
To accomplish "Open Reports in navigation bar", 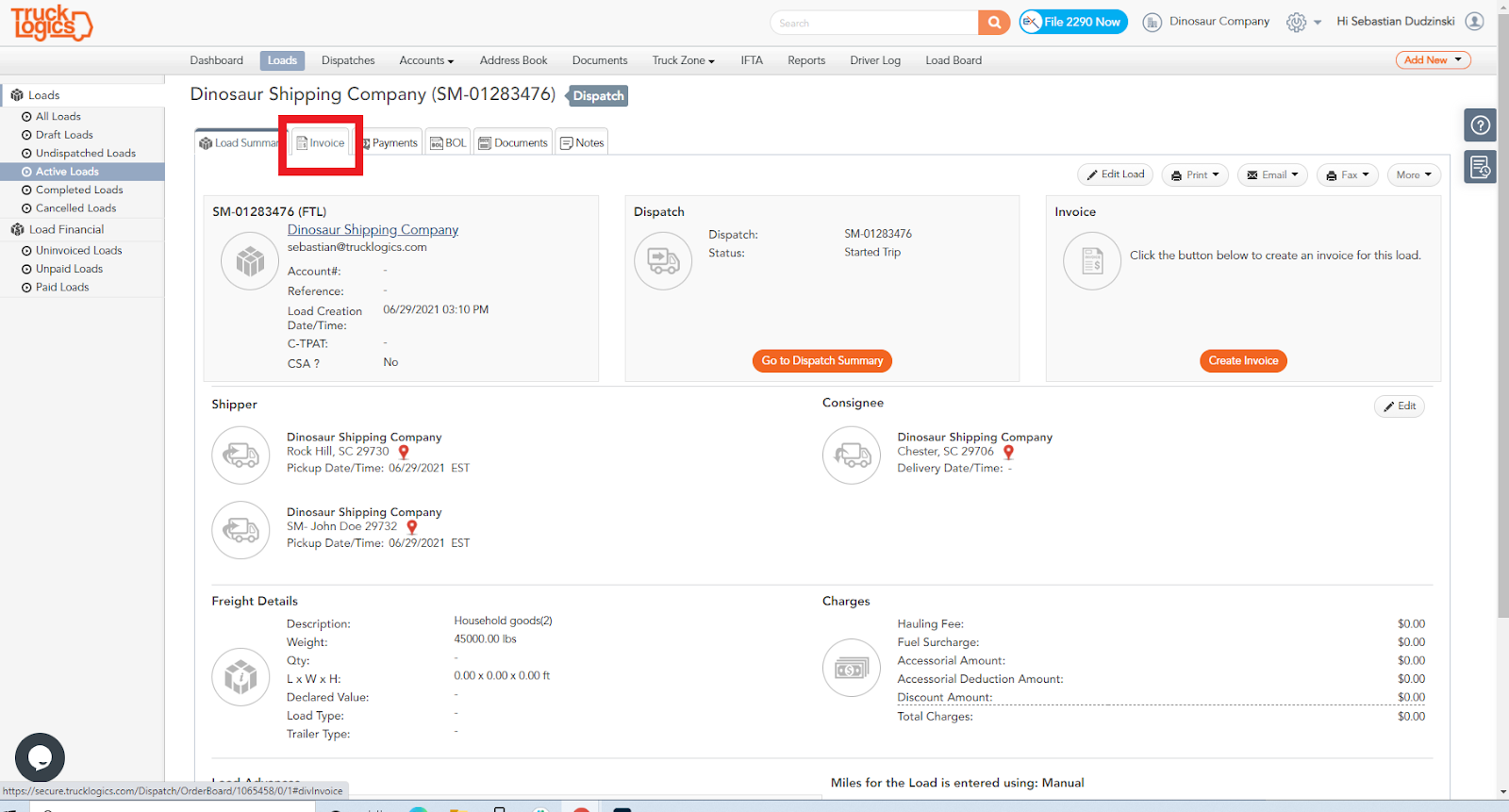I will click(x=806, y=60).
